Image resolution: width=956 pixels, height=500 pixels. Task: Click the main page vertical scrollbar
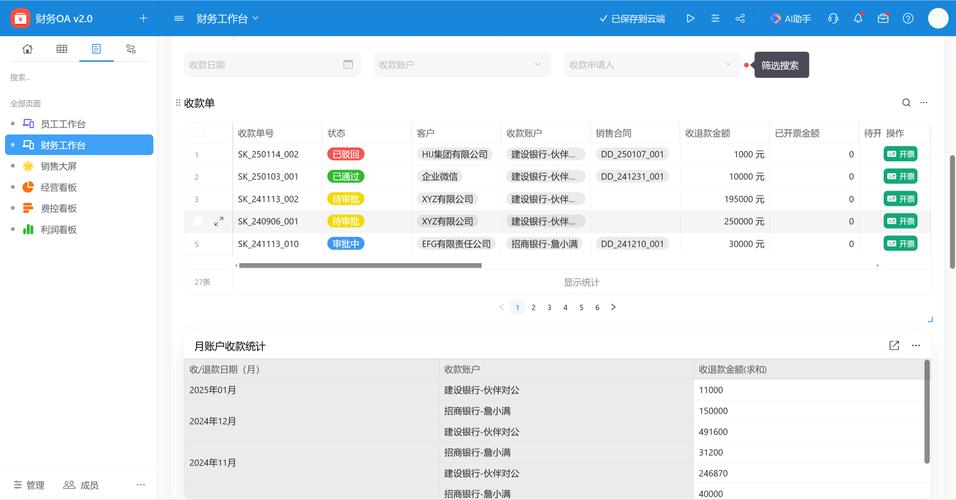(952, 212)
